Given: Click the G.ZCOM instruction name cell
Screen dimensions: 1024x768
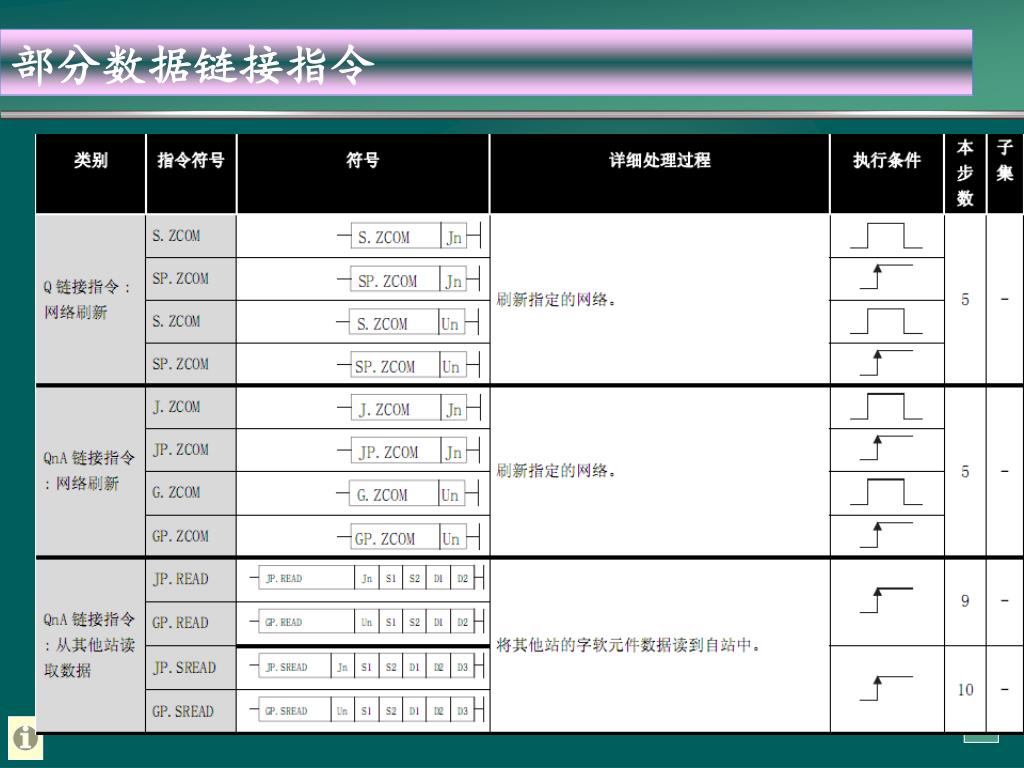Looking at the screenshot, I should [x=191, y=492].
